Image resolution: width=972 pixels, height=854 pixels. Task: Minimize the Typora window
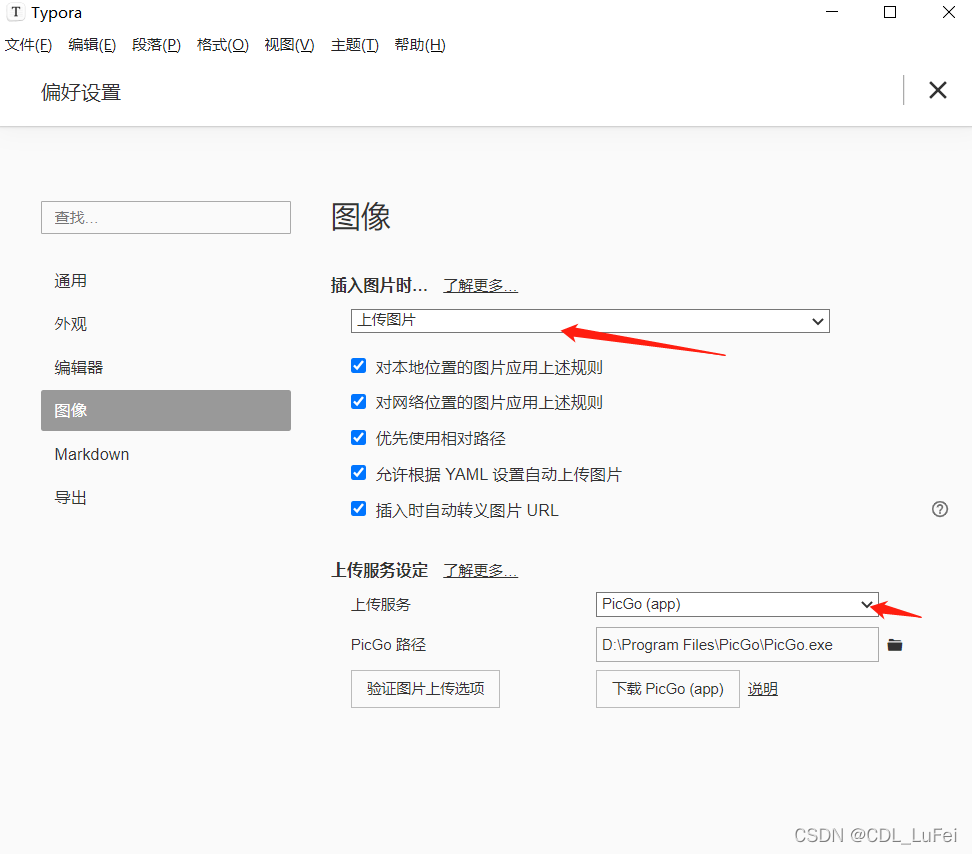pyautogui.click(x=832, y=12)
